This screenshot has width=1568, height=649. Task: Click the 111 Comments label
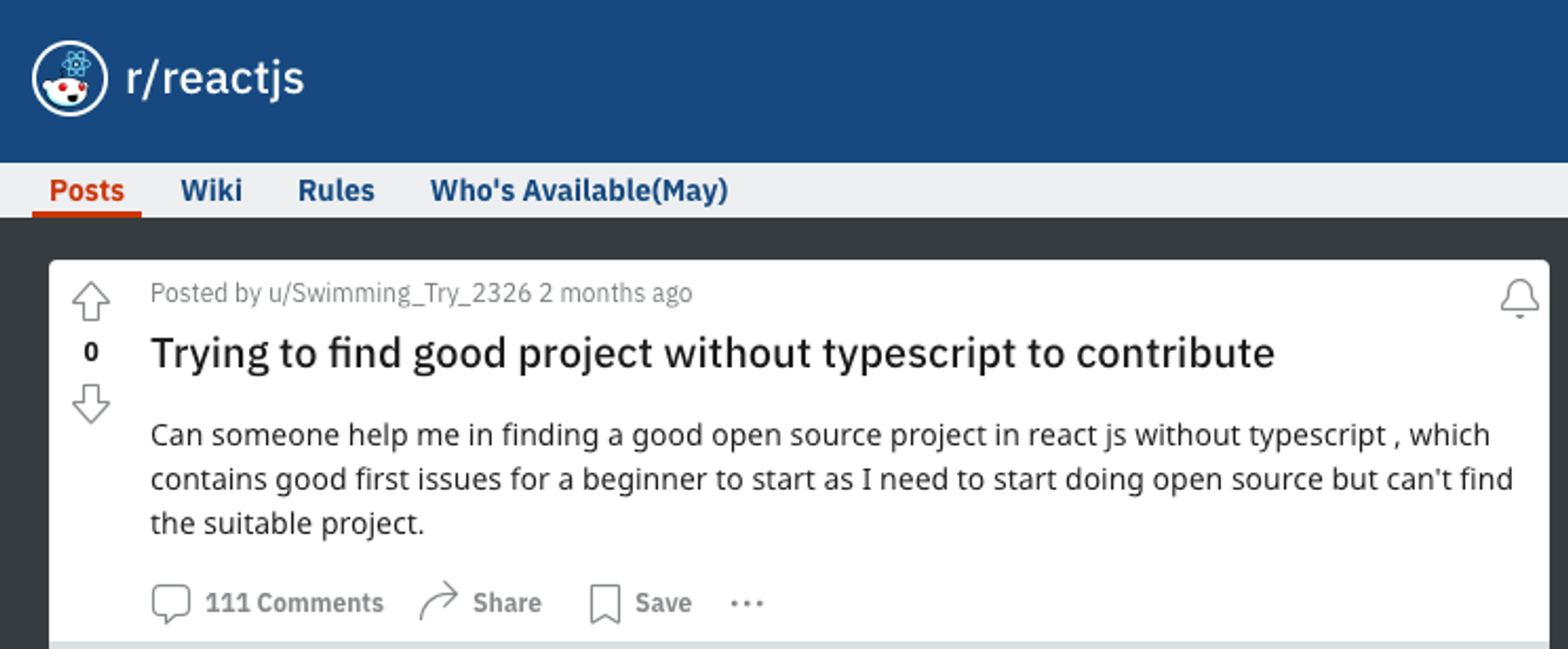tap(294, 603)
